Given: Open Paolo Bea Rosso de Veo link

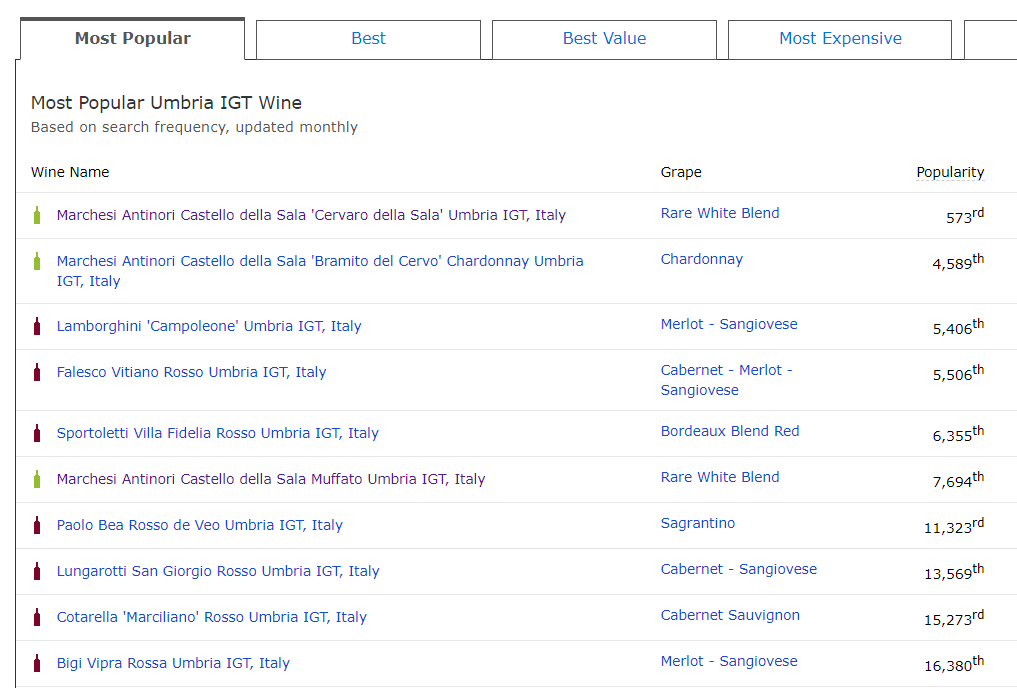Looking at the screenshot, I should click(x=200, y=525).
